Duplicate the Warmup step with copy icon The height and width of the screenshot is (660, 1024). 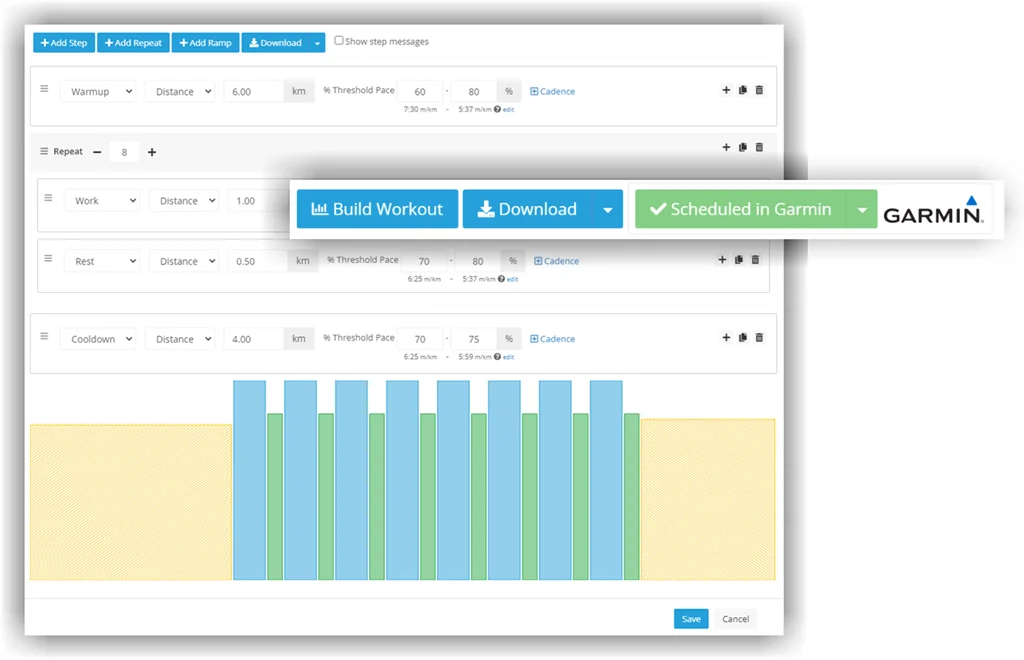point(742,90)
